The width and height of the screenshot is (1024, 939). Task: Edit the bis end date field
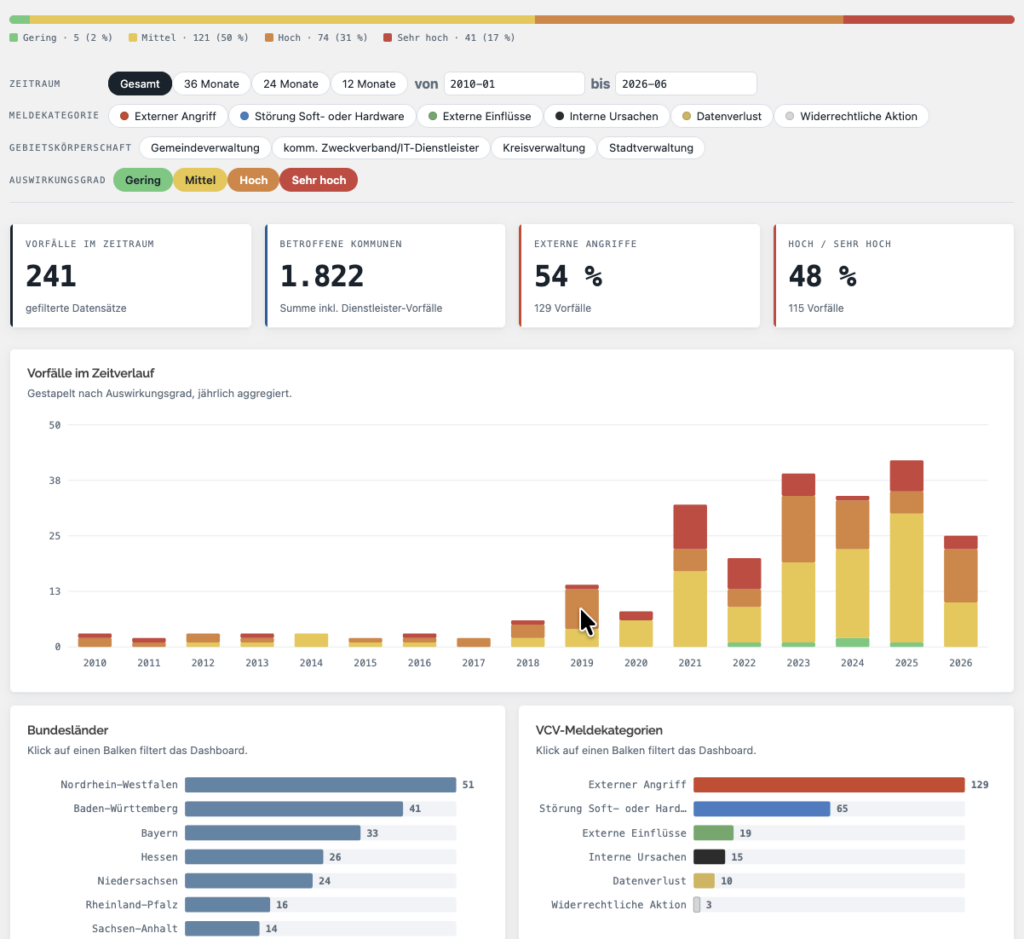coord(686,84)
